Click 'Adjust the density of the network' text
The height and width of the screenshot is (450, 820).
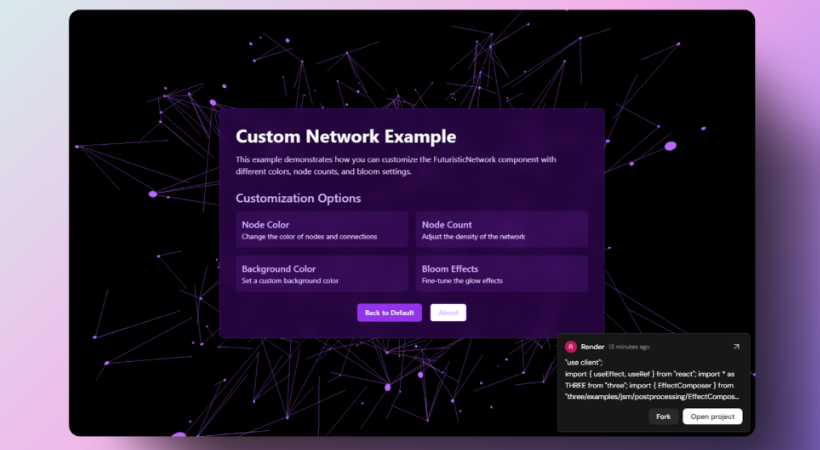coord(473,237)
